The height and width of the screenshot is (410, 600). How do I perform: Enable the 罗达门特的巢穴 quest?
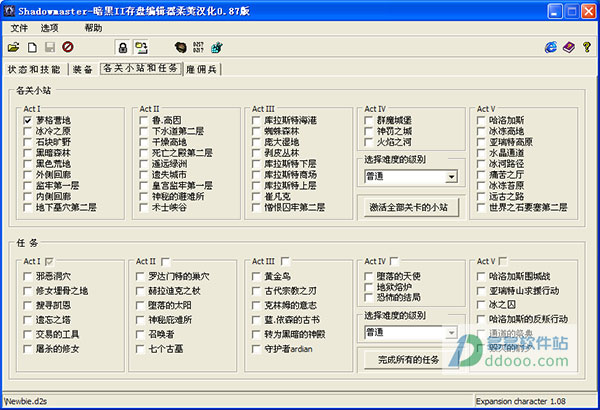tap(140, 276)
